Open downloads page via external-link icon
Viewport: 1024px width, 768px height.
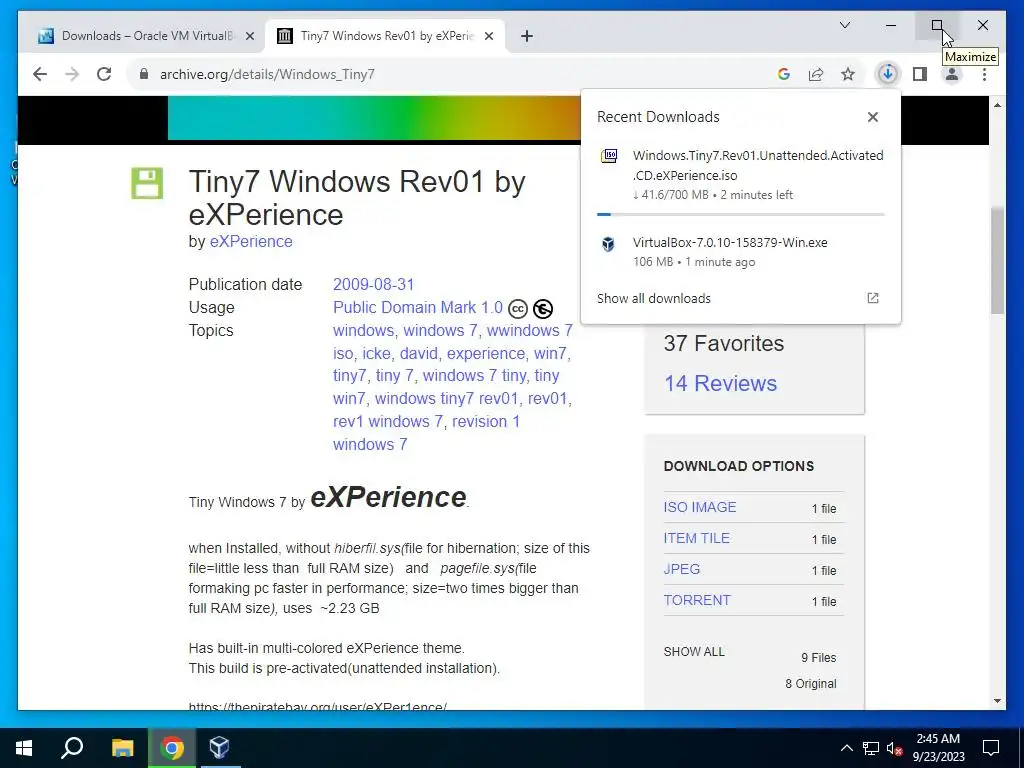pyautogui.click(x=872, y=298)
